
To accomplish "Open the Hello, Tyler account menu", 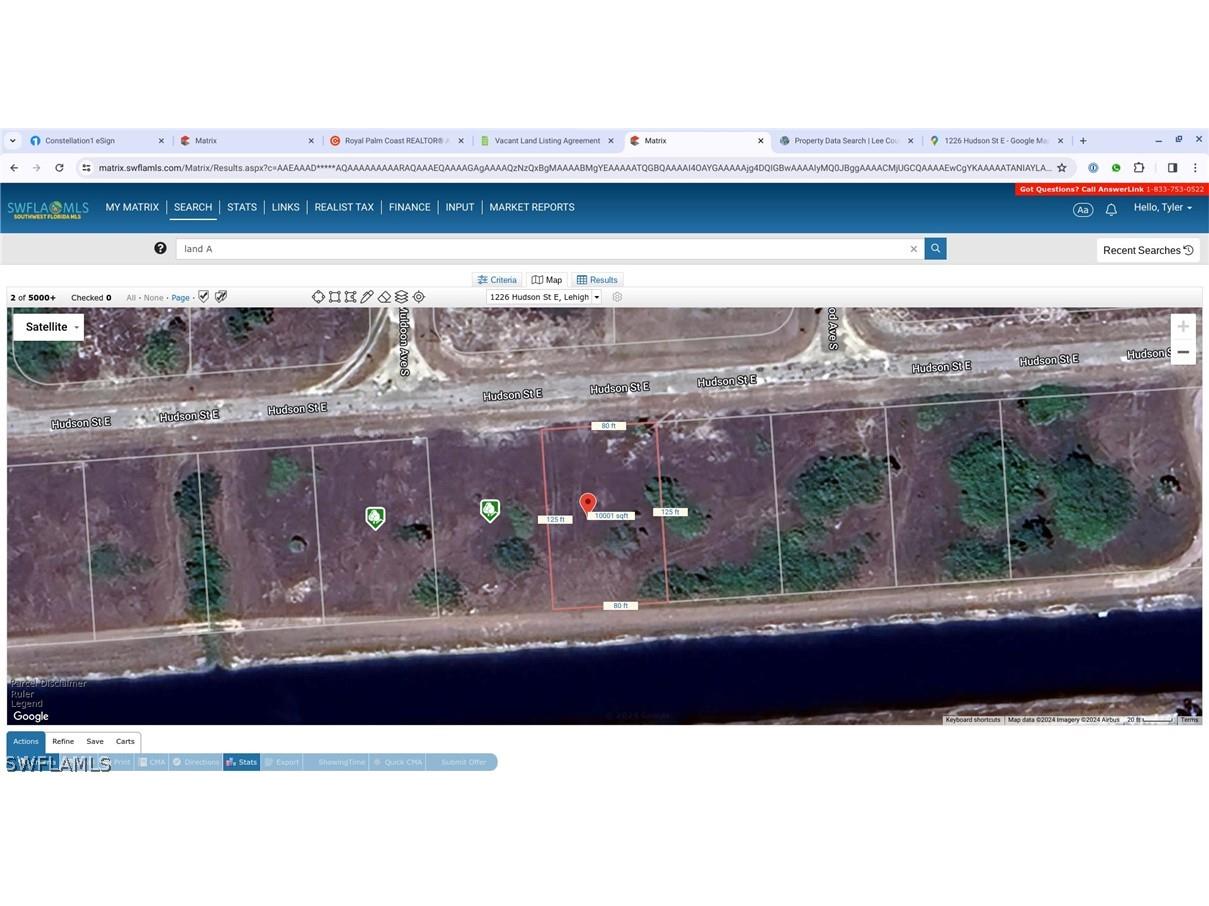I will click(1162, 208).
